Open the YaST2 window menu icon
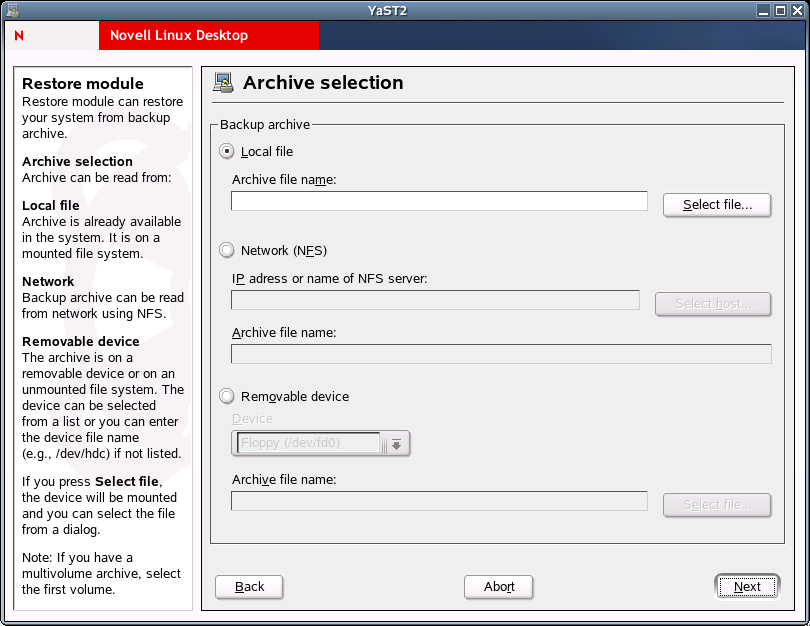 click(x=12, y=10)
